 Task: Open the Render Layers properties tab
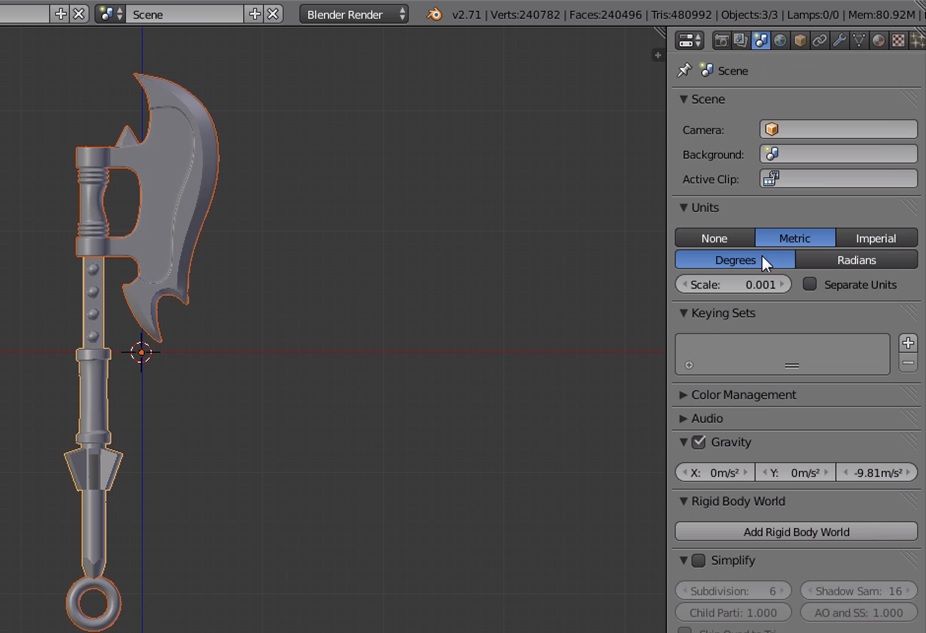741,40
